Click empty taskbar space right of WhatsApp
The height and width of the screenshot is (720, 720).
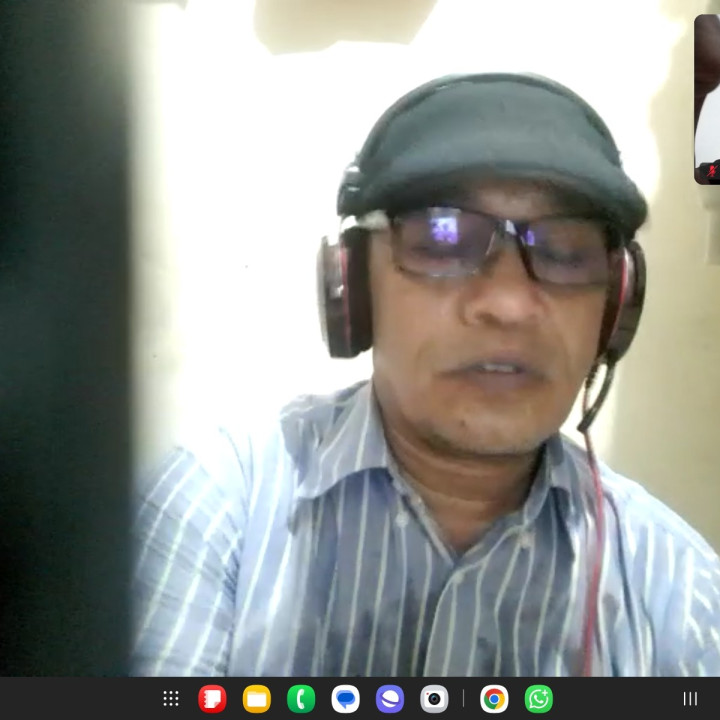point(610,699)
